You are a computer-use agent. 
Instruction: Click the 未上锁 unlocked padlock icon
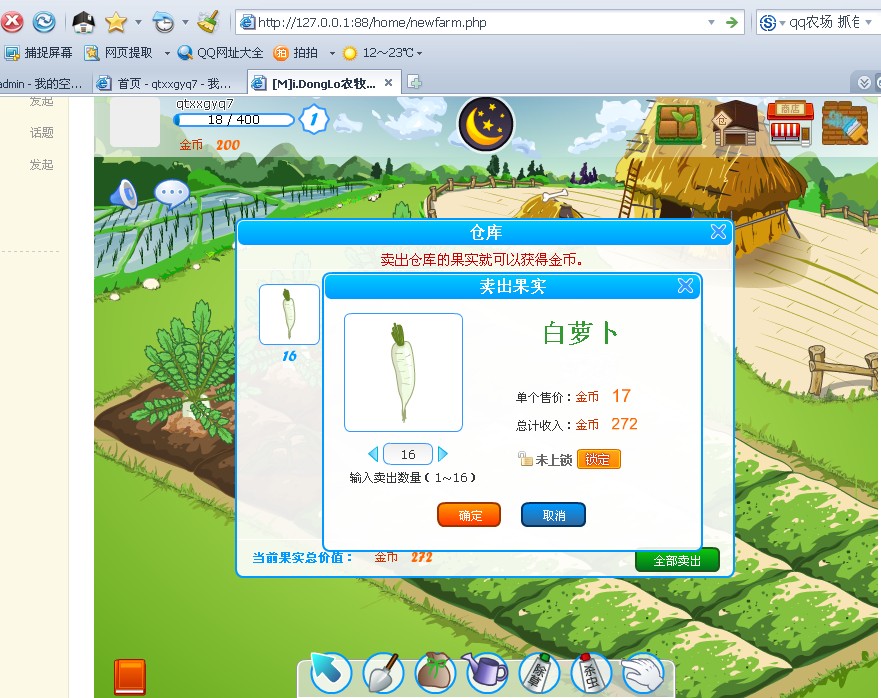[x=525, y=459]
